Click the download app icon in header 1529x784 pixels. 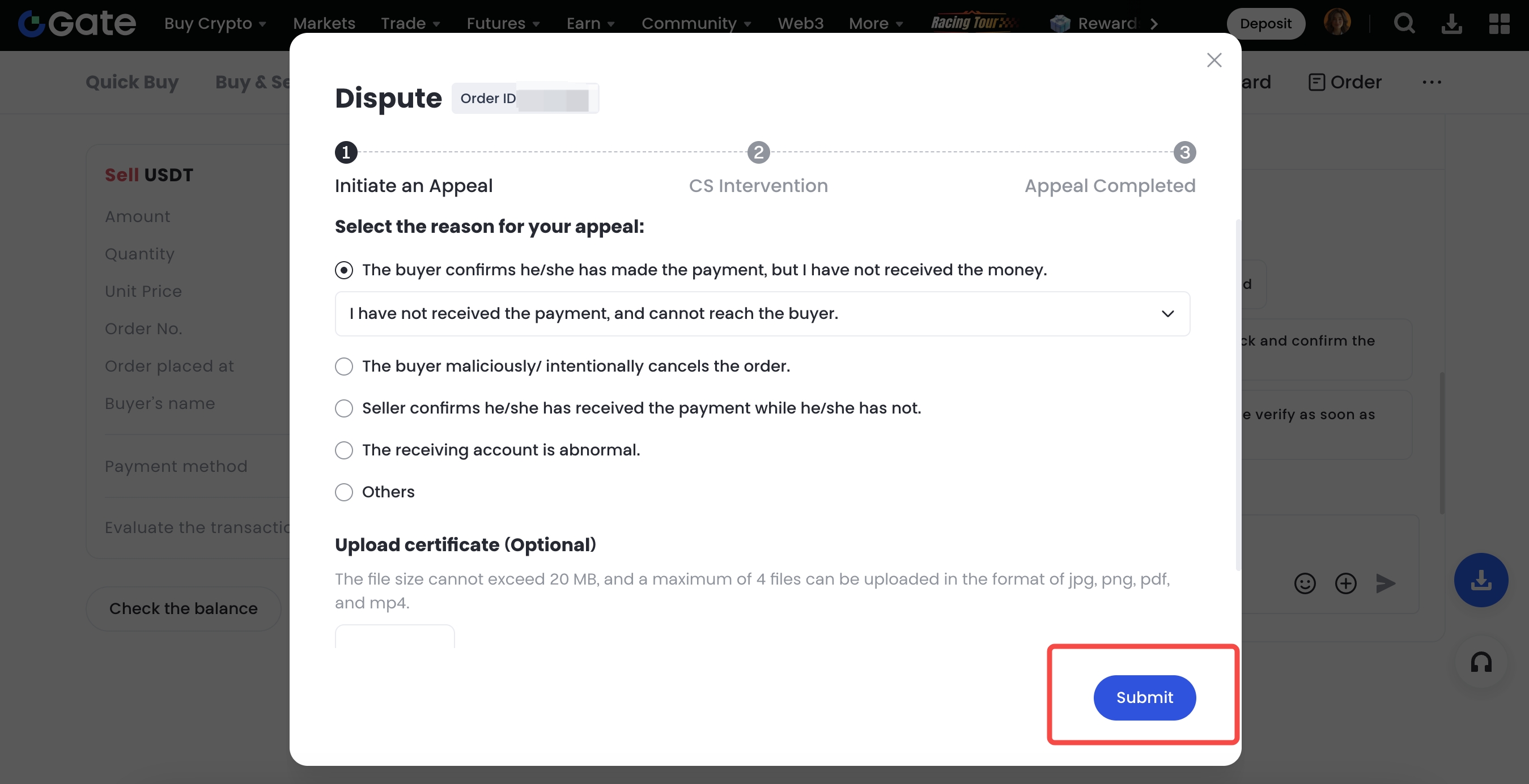pos(1451,24)
